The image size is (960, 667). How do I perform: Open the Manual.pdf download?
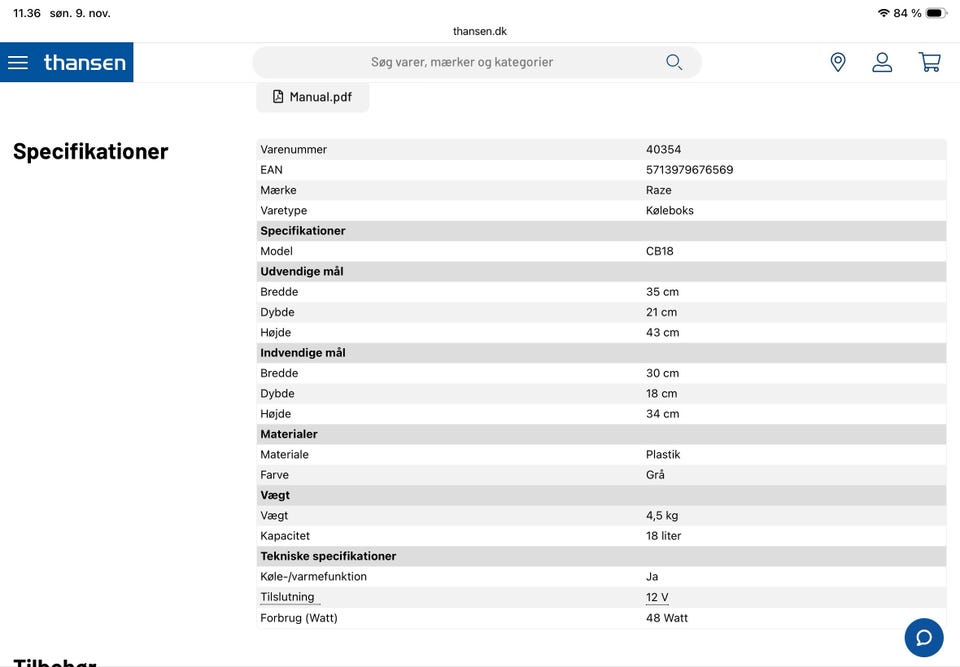pyautogui.click(x=313, y=97)
